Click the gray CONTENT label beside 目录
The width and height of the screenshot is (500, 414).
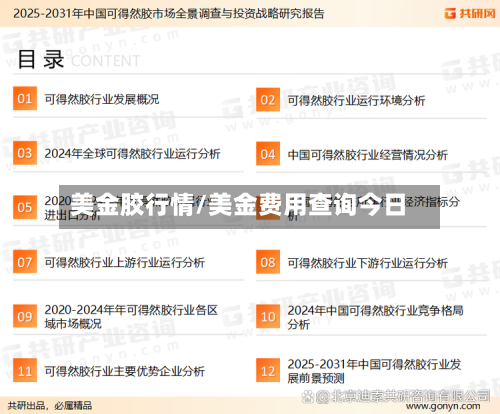pyautogui.click(x=105, y=61)
